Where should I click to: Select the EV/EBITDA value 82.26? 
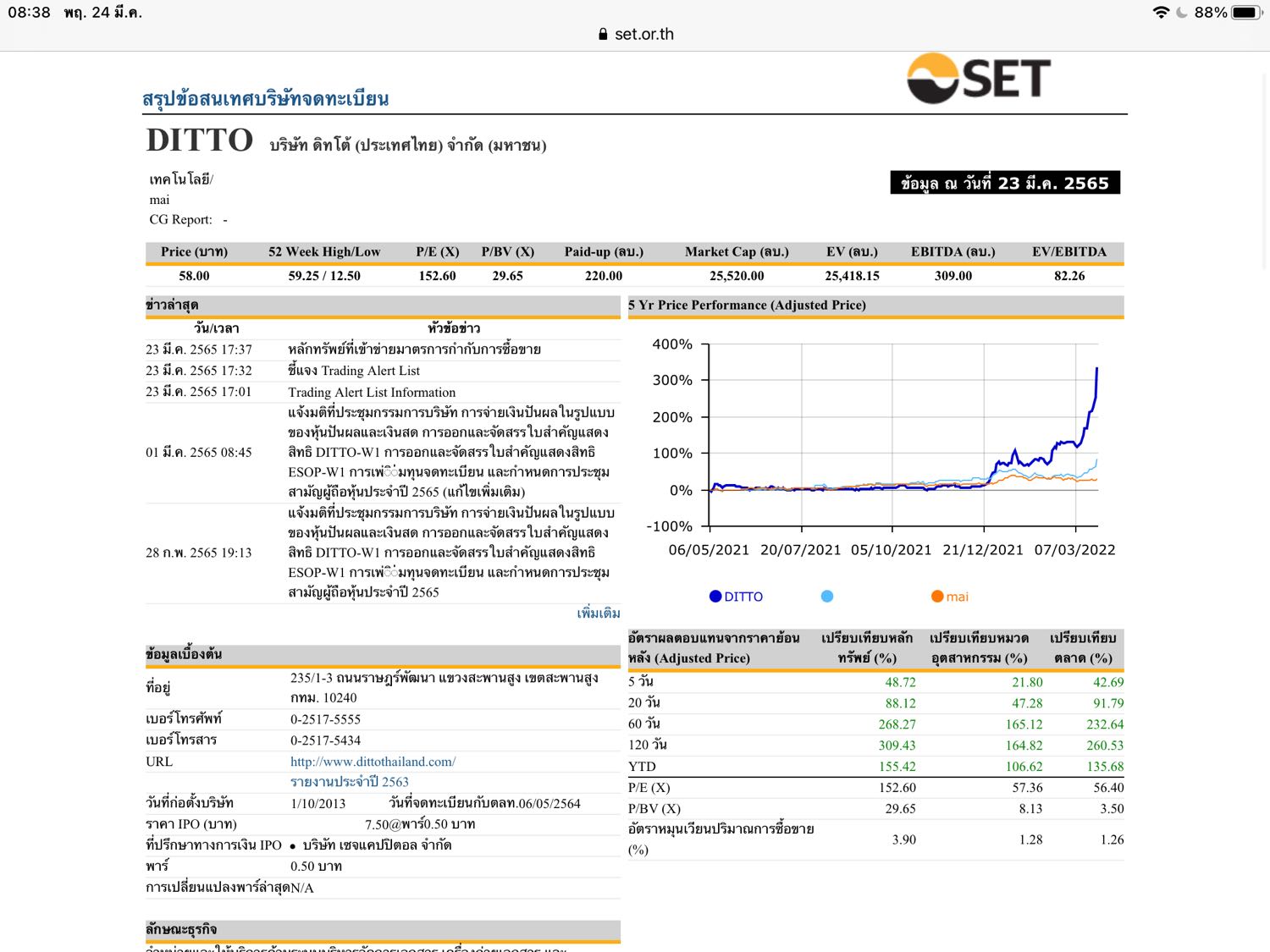point(1069,276)
